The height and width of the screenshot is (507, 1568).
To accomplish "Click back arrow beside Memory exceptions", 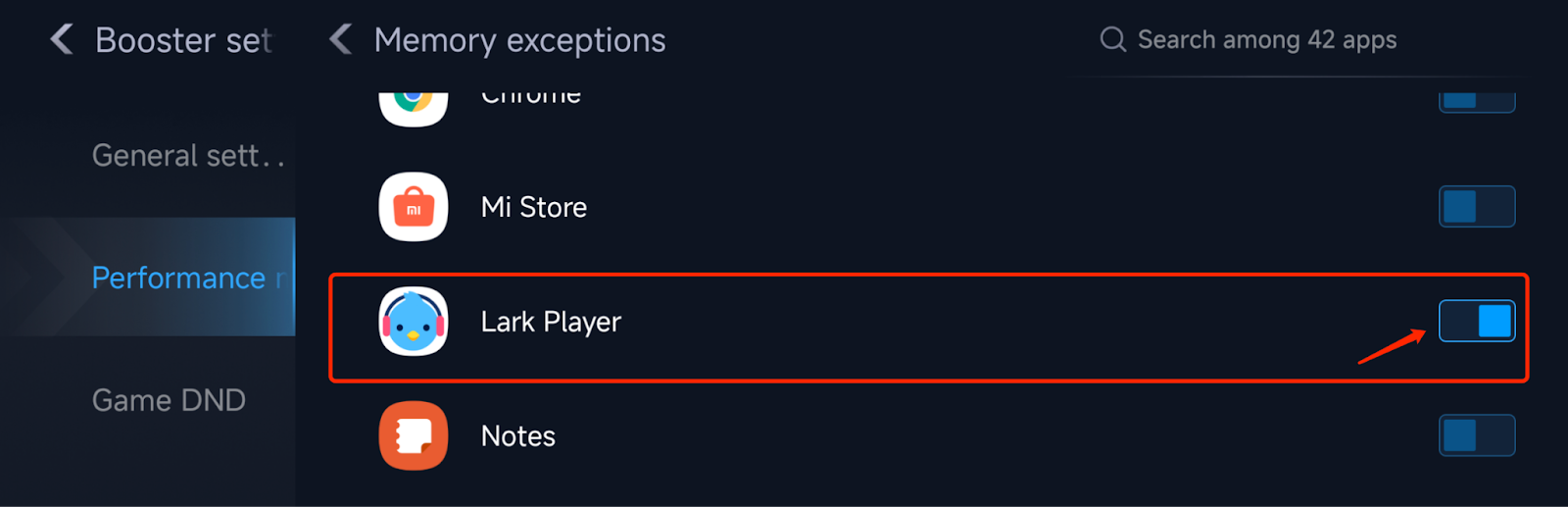I will click(x=341, y=39).
